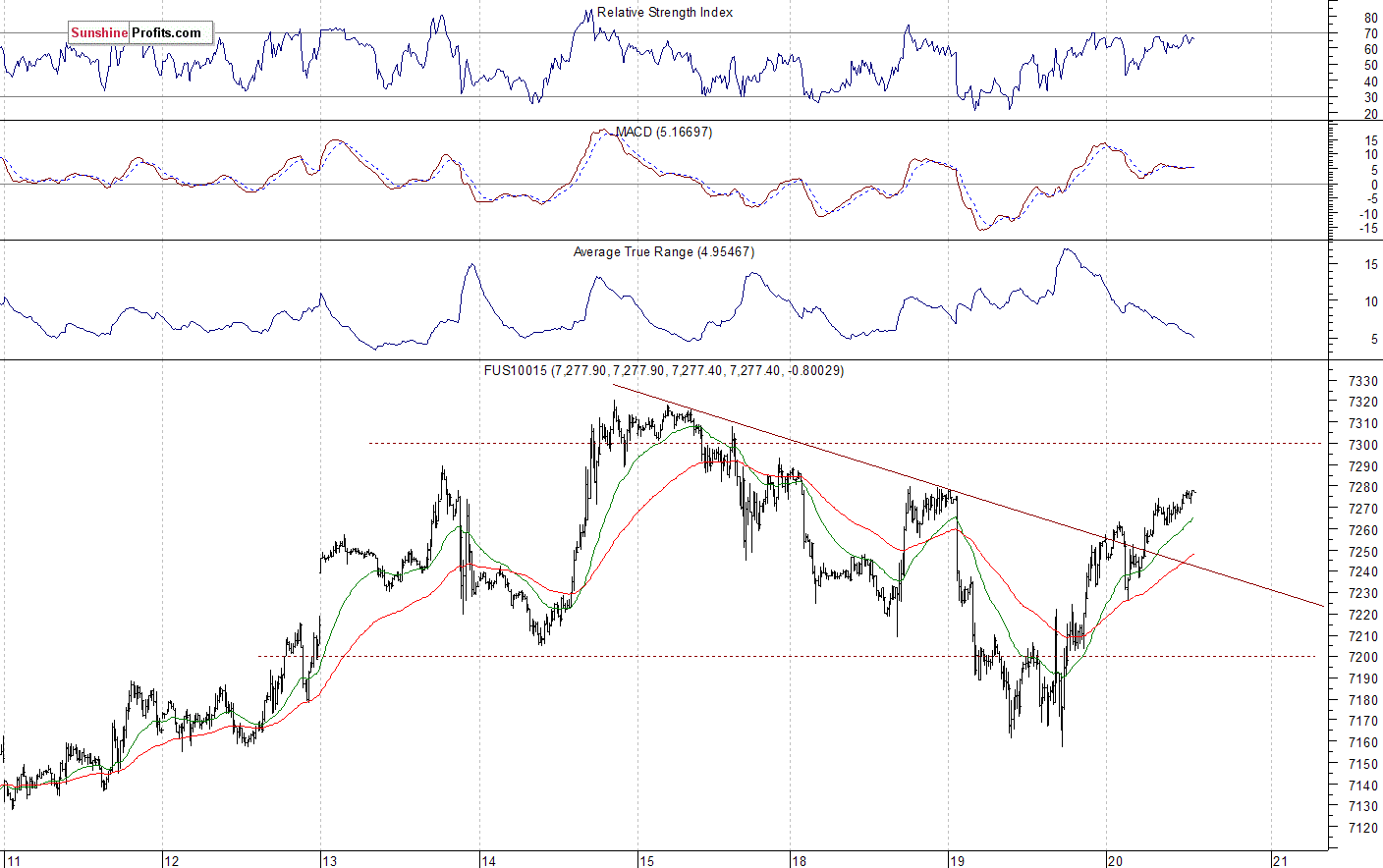Click the 7200 price axis label
The height and width of the screenshot is (868, 1383).
[1363, 658]
